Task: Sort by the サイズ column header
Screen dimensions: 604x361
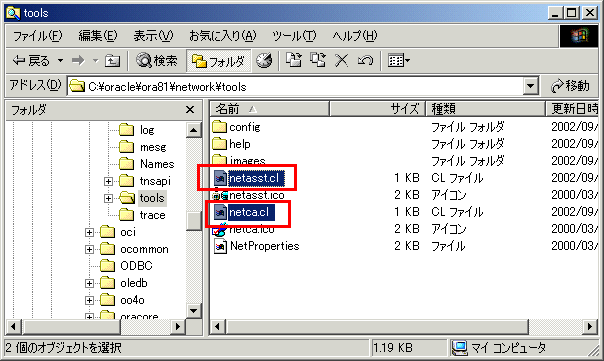Action: 377,109
